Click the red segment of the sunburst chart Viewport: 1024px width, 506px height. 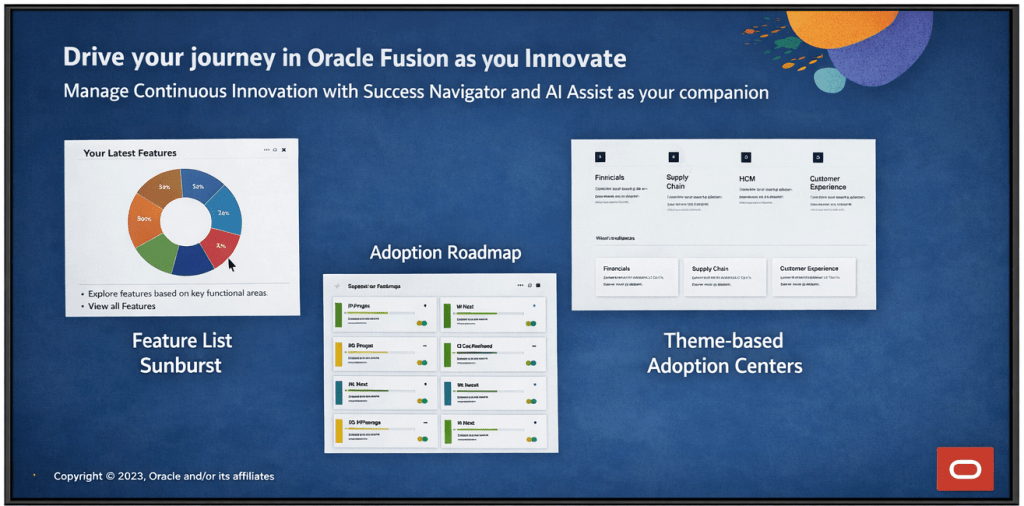pyautogui.click(x=219, y=246)
